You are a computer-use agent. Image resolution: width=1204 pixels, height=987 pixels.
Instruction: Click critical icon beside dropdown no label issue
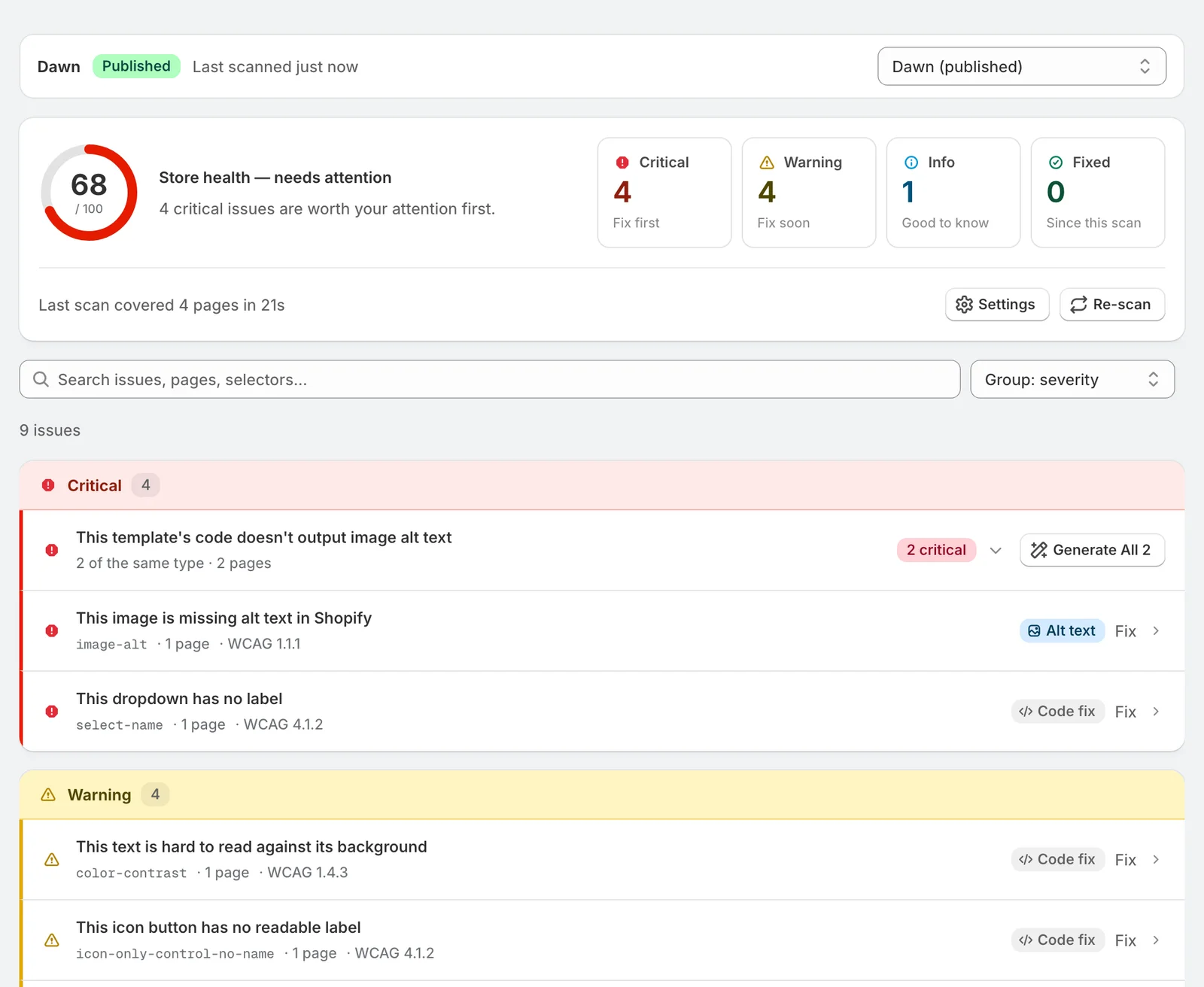(x=52, y=711)
